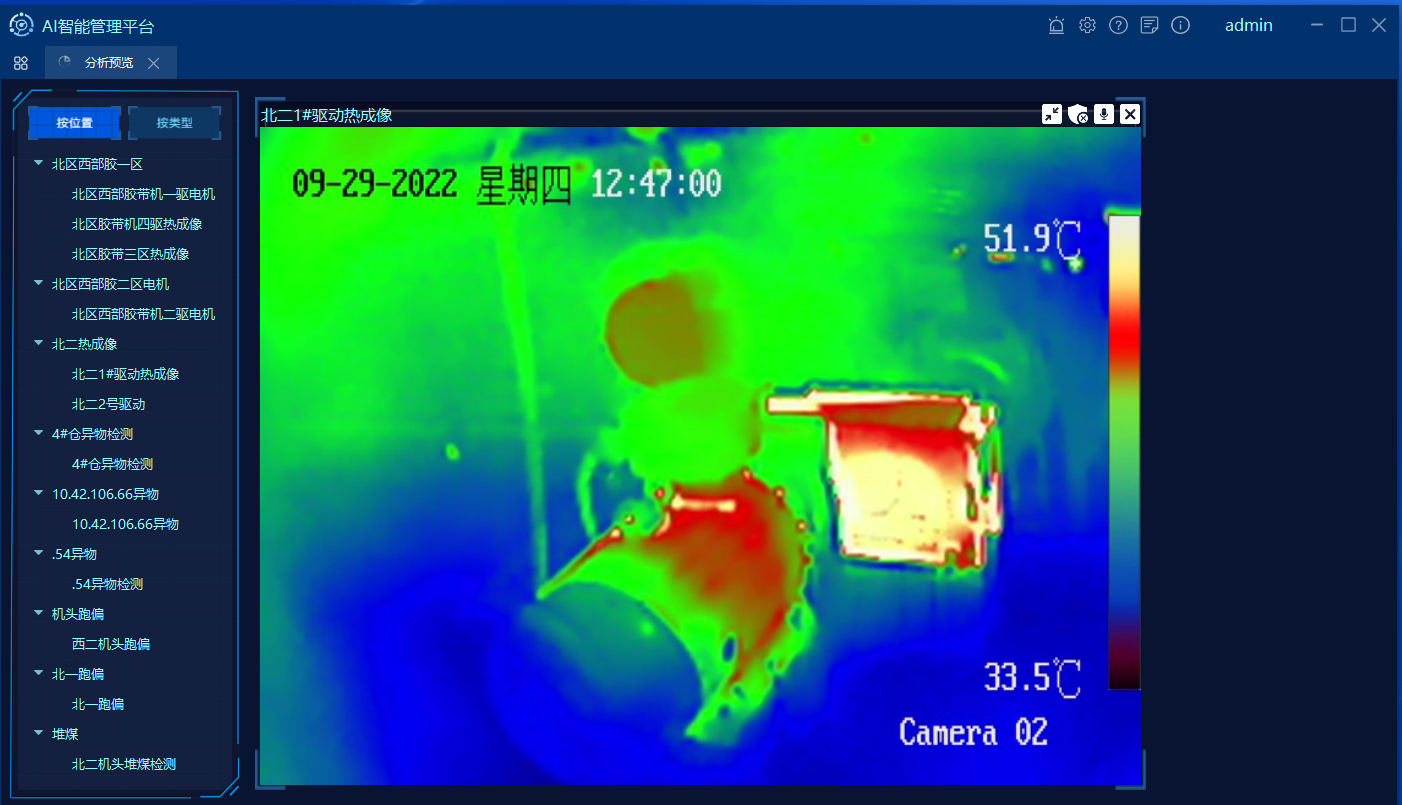Select camera 北区西部胶带机一驱电机

coord(143,194)
